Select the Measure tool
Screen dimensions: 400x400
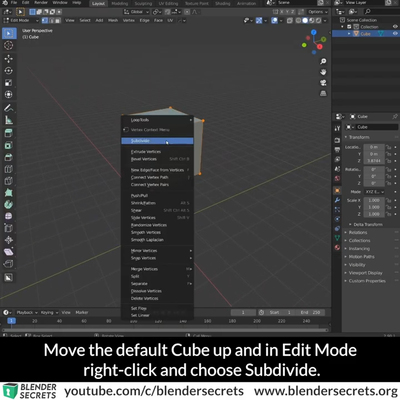coord(9,120)
